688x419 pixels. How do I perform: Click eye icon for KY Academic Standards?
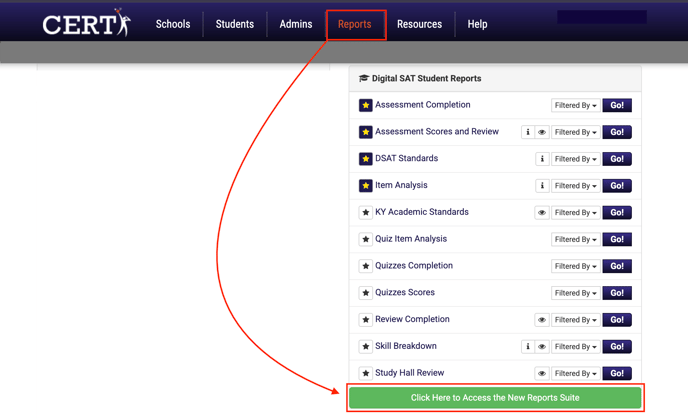pos(542,213)
